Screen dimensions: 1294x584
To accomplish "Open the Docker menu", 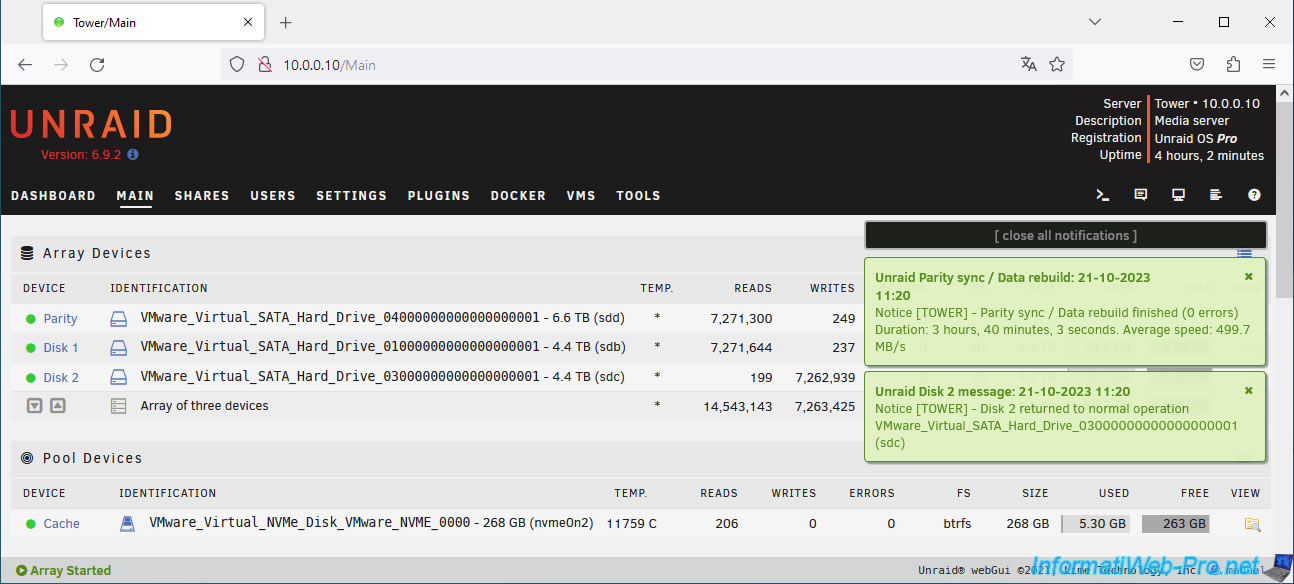I will tap(518, 196).
